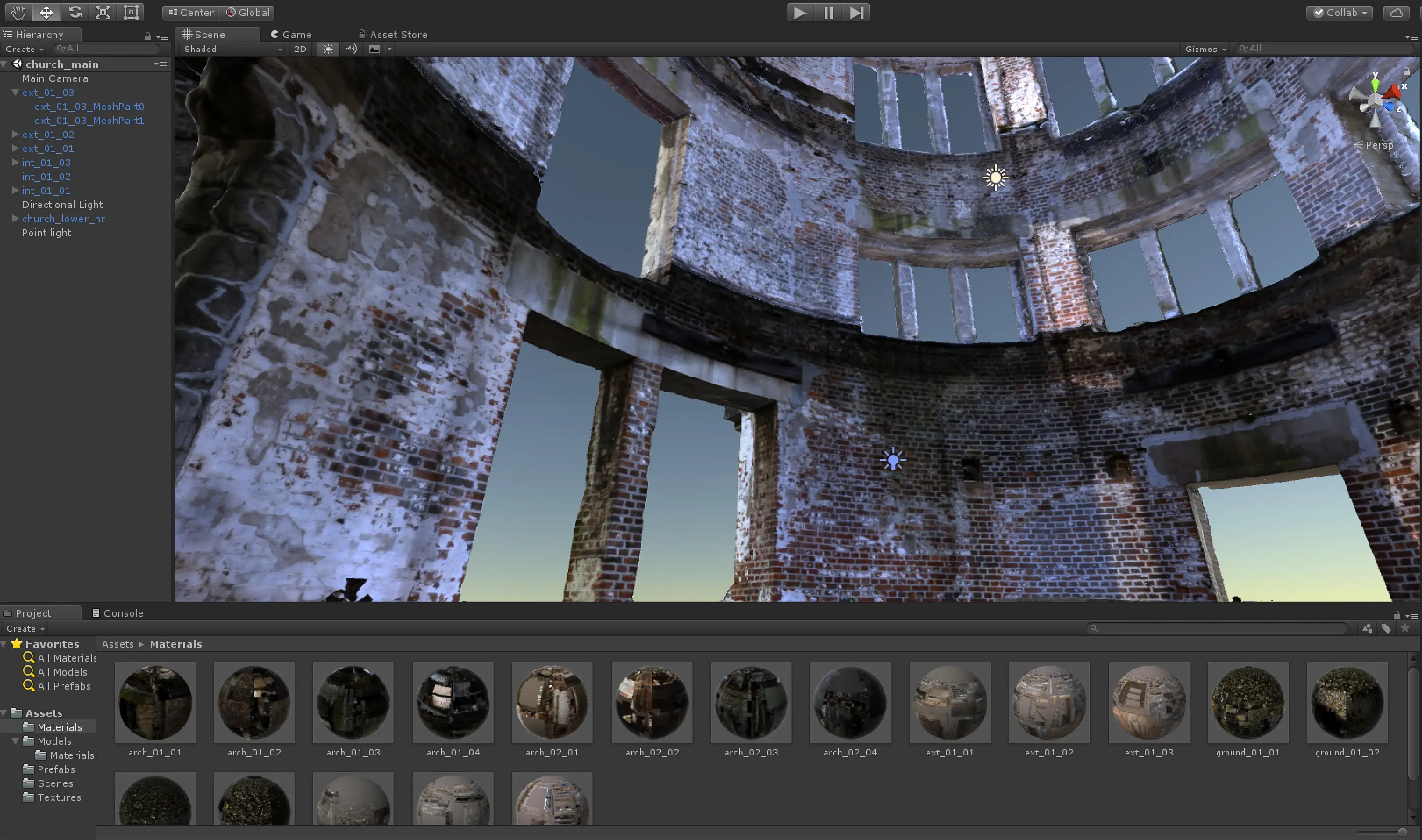The width and height of the screenshot is (1422, 840).
Task: Expand the church_lower_hr tree item
Action: [x=15, y=218]
